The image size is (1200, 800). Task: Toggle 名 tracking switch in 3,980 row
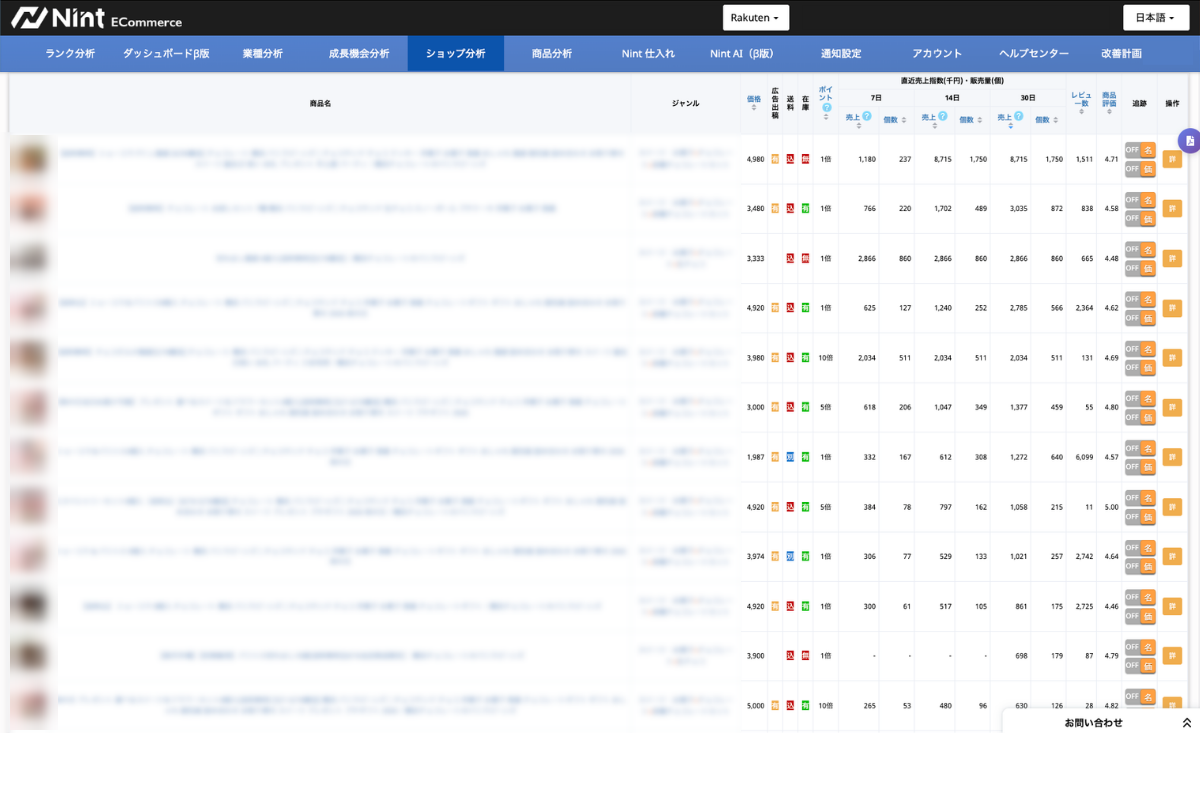point(1140,348)
